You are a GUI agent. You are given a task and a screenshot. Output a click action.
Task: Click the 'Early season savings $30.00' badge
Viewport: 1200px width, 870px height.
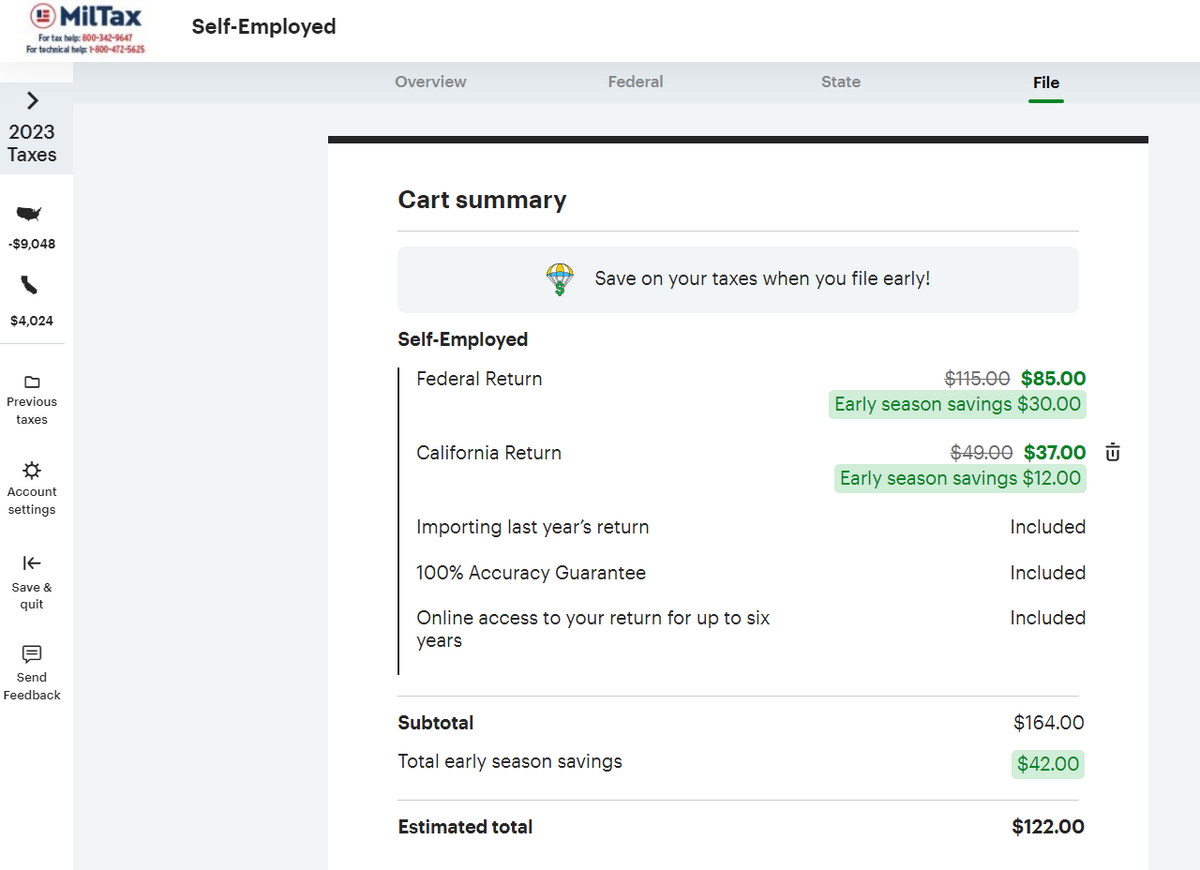click(x=958, y=404)
